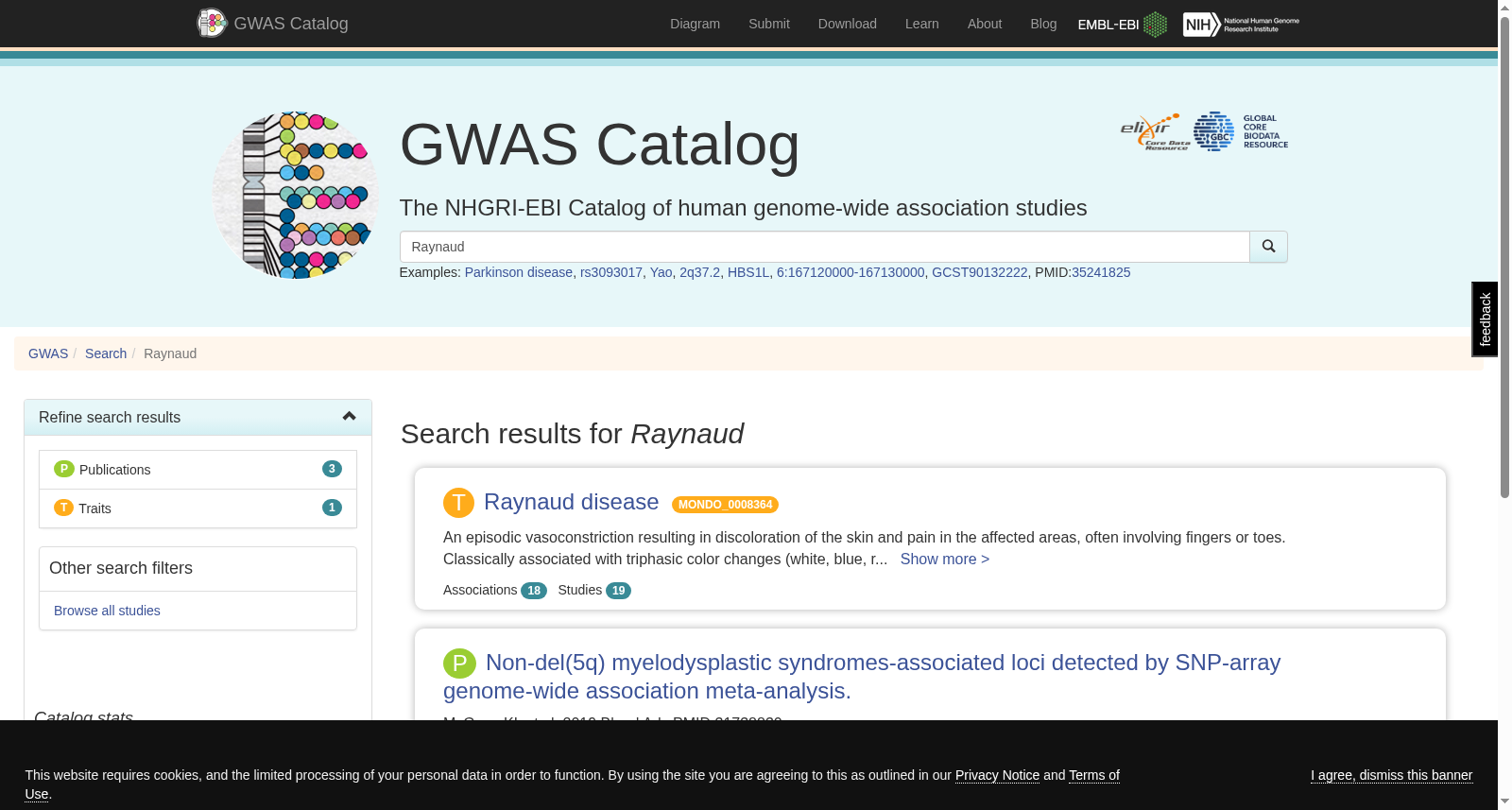The height and width of the screenshot is (810, 1512).
Task: Open the Non-del(5q) myelodysplastic syndromes publication
Action: (x=862, y=677)
